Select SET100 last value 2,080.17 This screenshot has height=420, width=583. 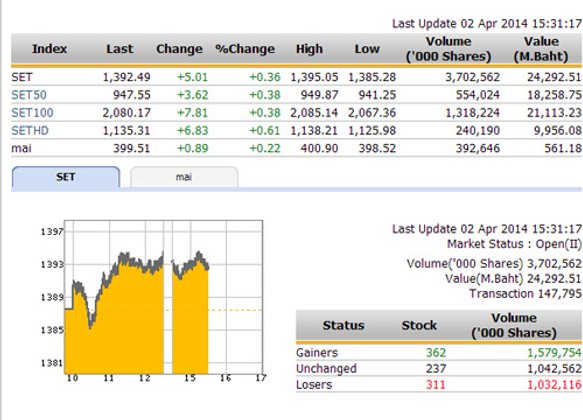[127, 113]
